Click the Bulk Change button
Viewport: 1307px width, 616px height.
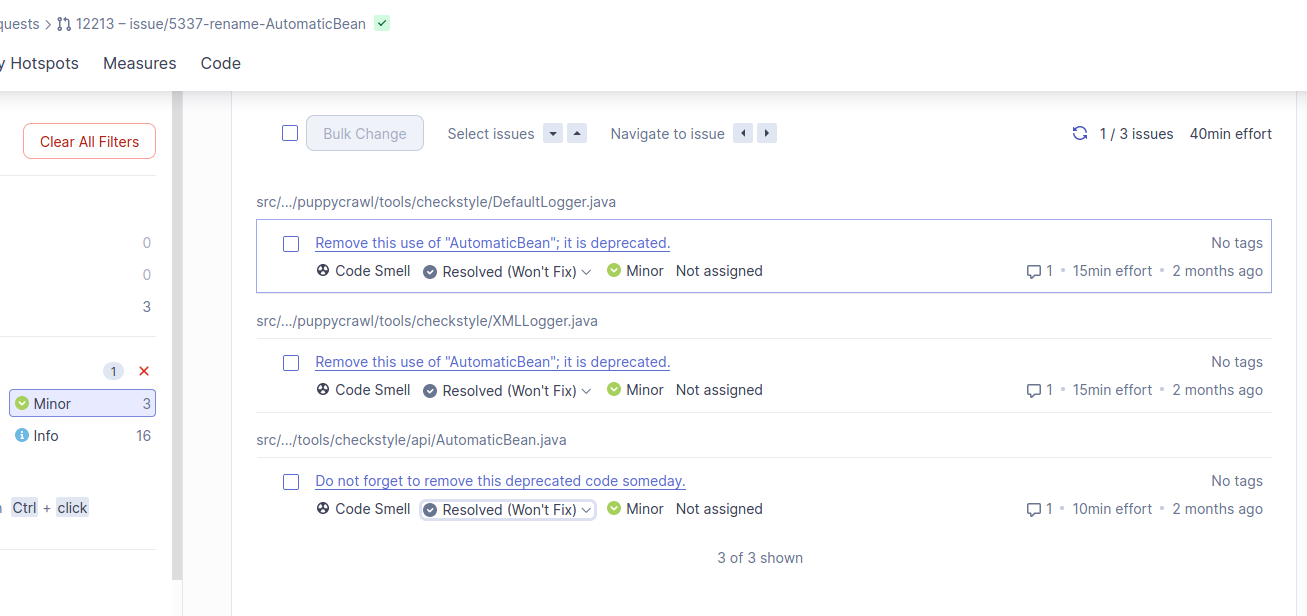365,133
